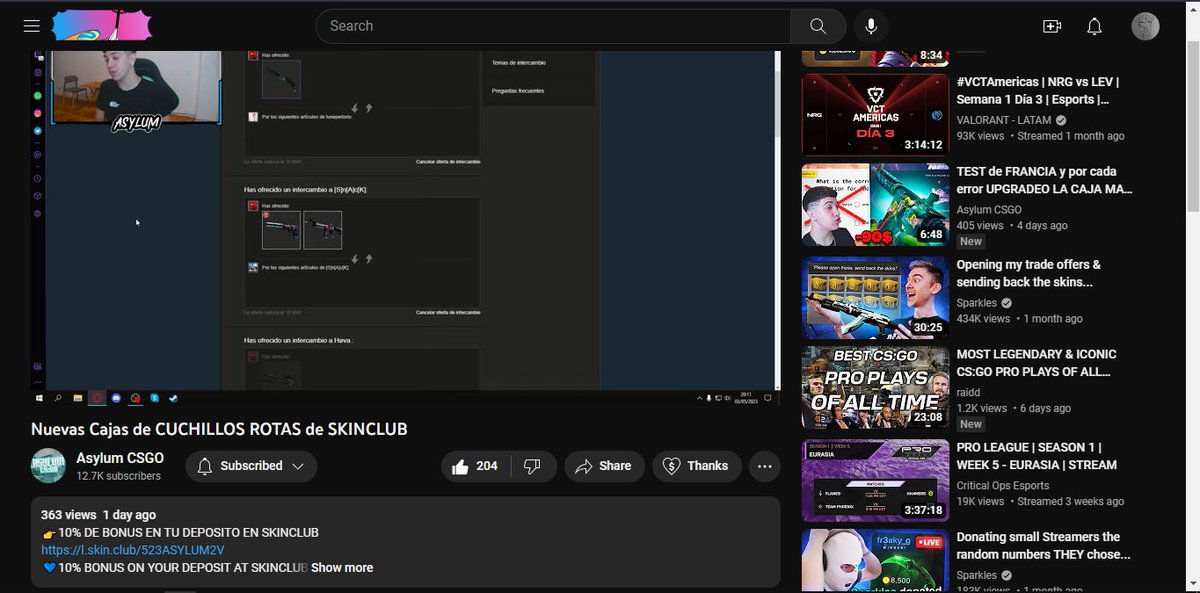Expand description with Show more
1200x593 pixels.
[x=342, y=568]
